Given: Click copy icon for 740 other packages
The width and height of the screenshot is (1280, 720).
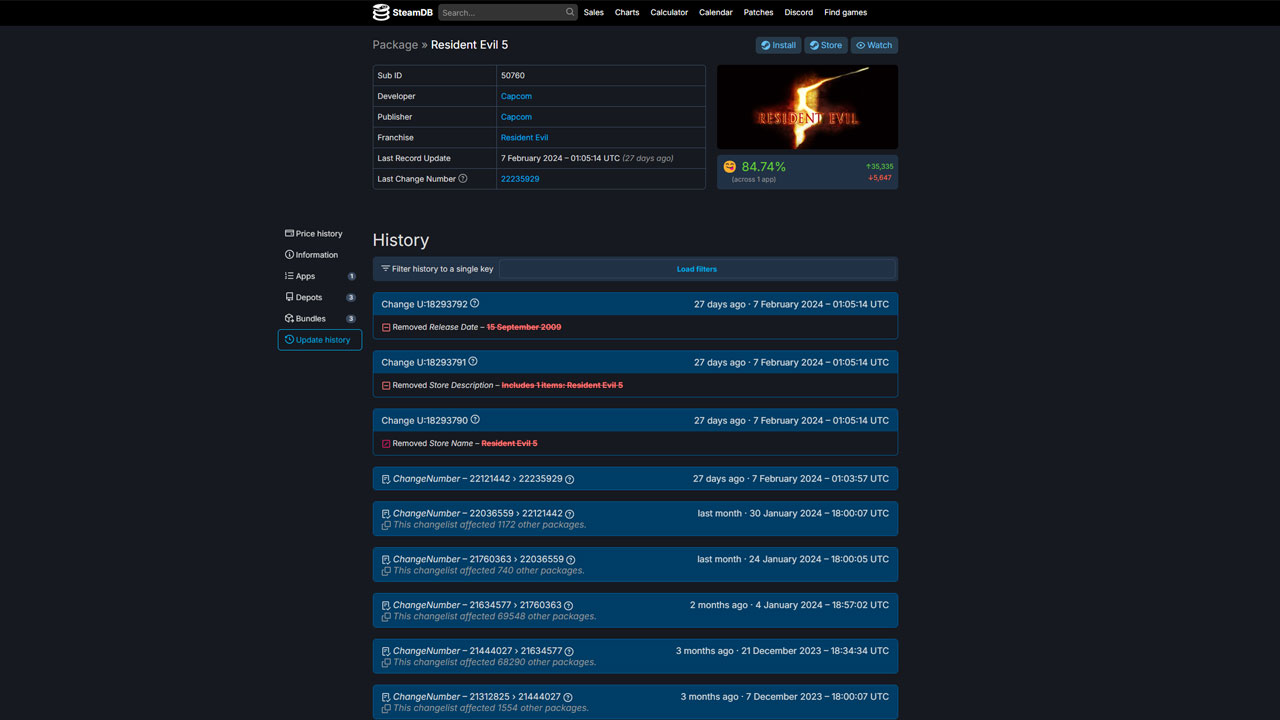Looking at the screenshot, I should [x=386, y=571].
